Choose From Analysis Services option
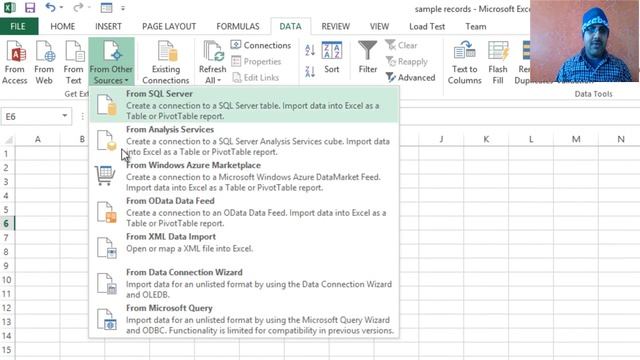640x360 pixels. pyautogui.click(x=244, y=140)
